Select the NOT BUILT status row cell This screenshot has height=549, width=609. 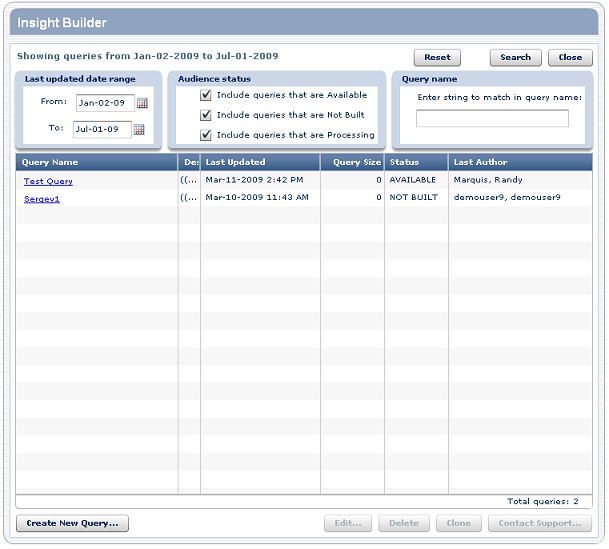(x=414, y=198)
